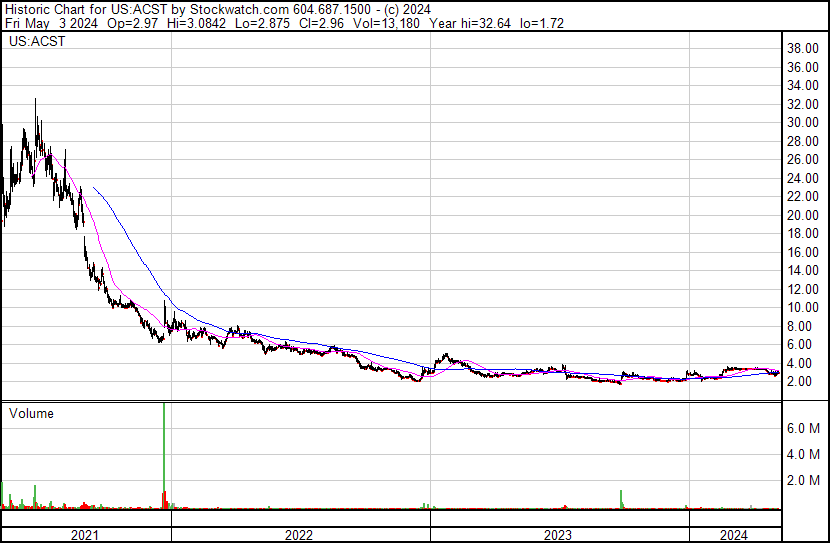830x543 pixels.
Task: Click the 8.00 price axis label
Action: (799, 327)
